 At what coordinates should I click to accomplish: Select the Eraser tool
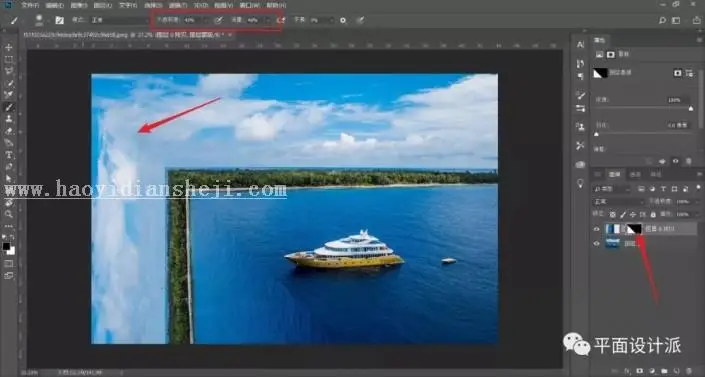point(8,131)
